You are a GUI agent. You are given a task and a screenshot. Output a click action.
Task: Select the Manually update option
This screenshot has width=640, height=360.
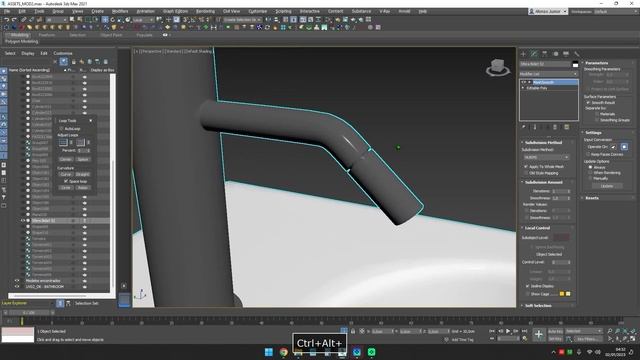point(590,178)
